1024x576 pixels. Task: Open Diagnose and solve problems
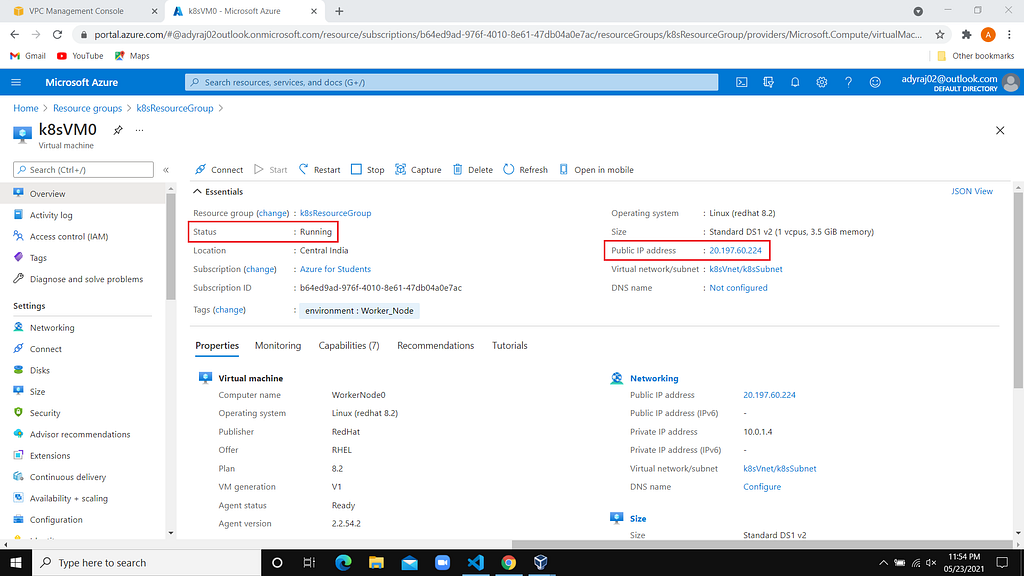click(x=86, y=279)
